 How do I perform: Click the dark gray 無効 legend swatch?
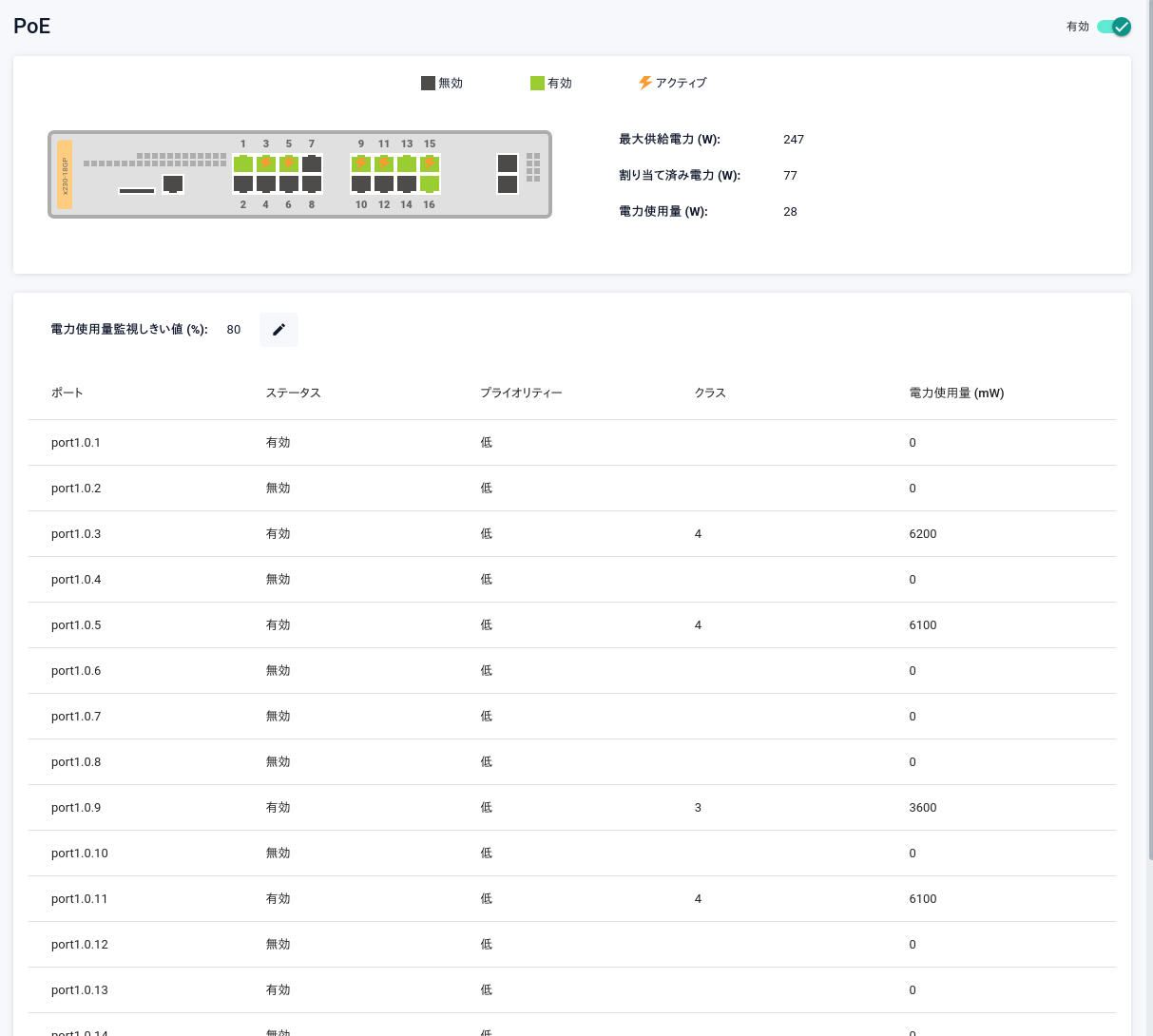[x=428, y=84]
